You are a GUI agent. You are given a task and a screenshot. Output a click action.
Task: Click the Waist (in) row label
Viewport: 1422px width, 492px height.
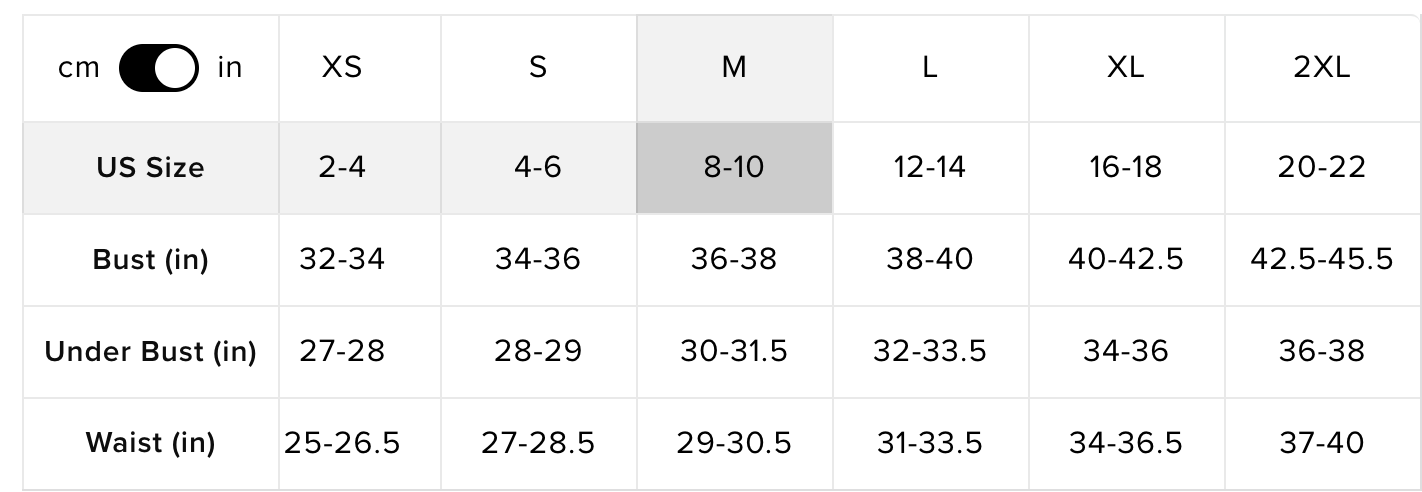[x=150, y=443]
